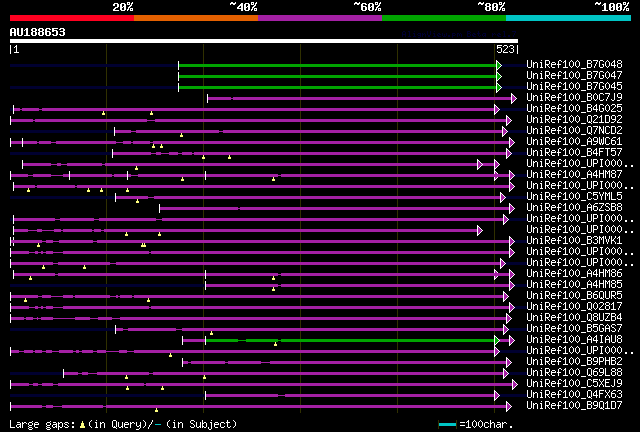Open hit UniRef100_B0C7J9
The width and height of the screenshot is (640, 432).
pyautogui.click(x=574, y=98)
